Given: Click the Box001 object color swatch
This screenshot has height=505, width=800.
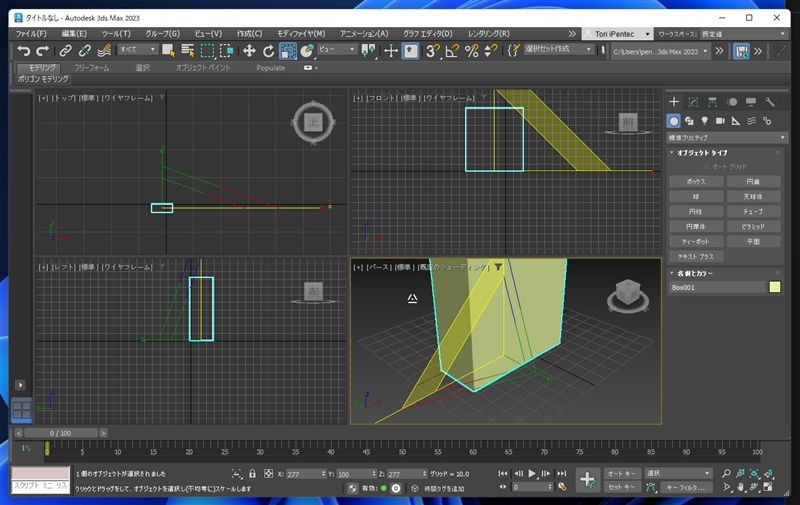Looking at the screenshot, I should coord(774,287).
